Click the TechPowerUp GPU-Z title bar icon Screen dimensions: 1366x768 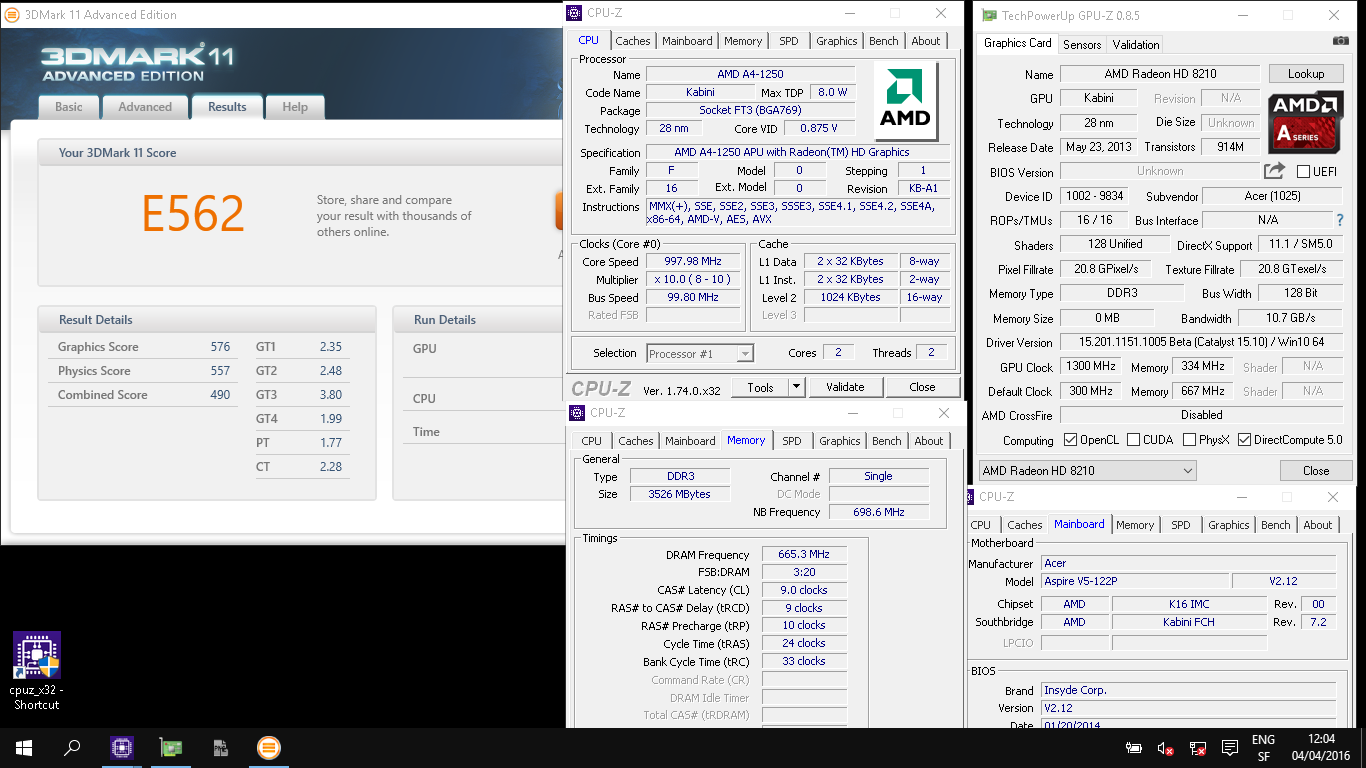pyautogui.click(x=988, y=15)
